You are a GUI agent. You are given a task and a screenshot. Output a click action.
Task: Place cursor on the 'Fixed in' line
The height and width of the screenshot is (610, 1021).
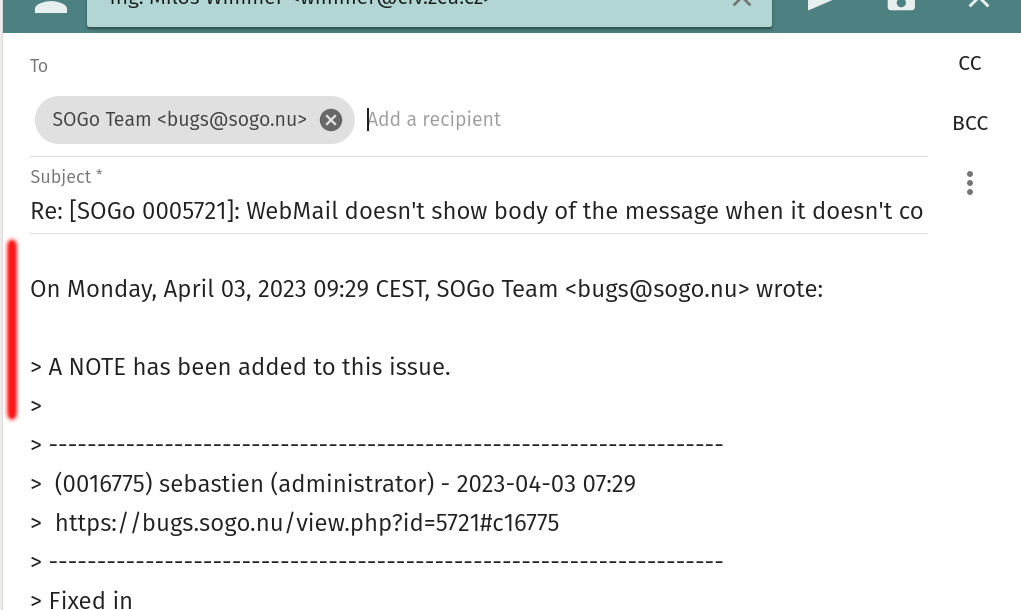[x=90, y=599]
